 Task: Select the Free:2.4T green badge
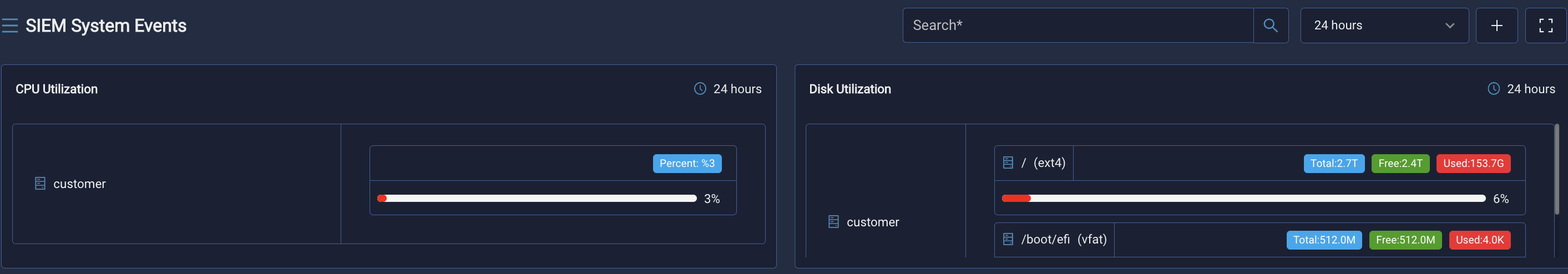click(x=1400, y=163)
